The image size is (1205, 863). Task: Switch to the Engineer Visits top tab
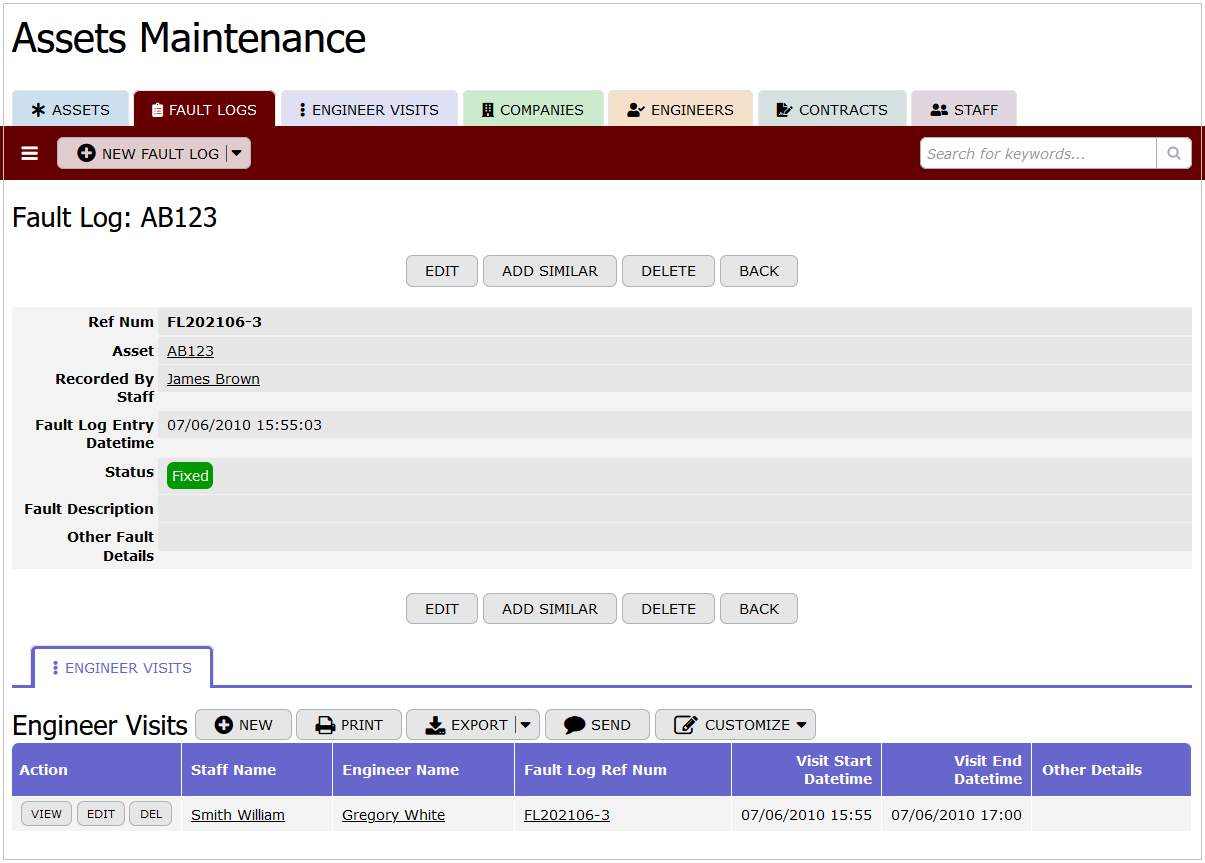coord(369,110)
